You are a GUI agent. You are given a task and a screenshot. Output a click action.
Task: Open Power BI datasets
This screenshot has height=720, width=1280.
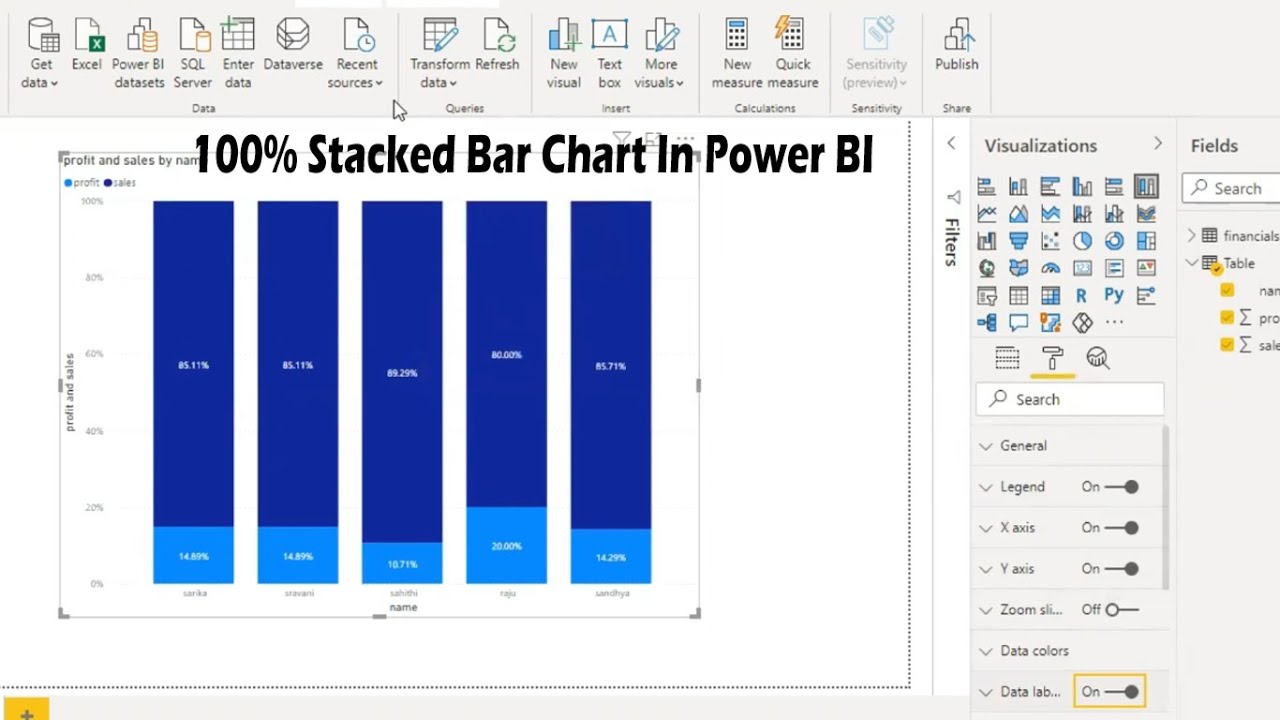pos(138,54)
